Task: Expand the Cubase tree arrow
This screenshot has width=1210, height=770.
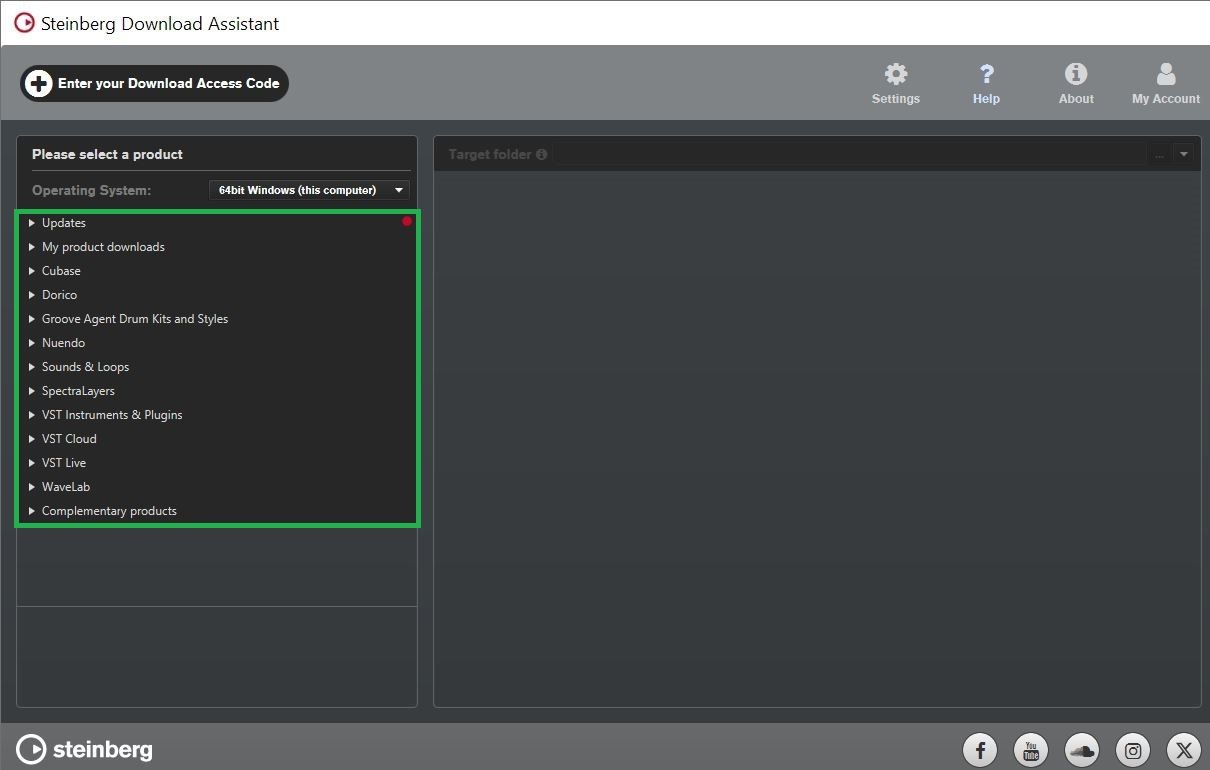Action: [32, 271]
